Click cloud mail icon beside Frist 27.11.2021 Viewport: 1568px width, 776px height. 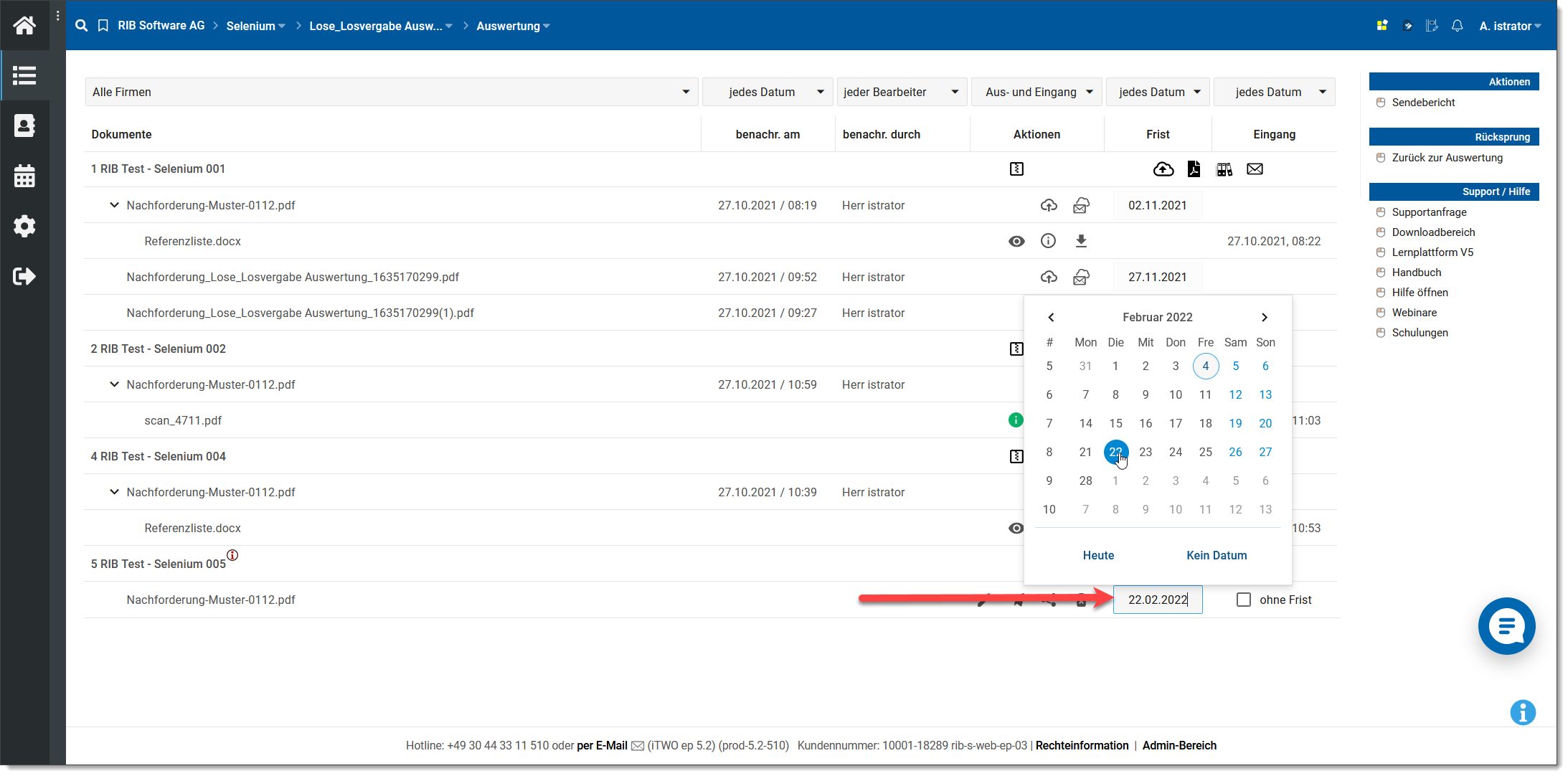(x=1081, y=277)
